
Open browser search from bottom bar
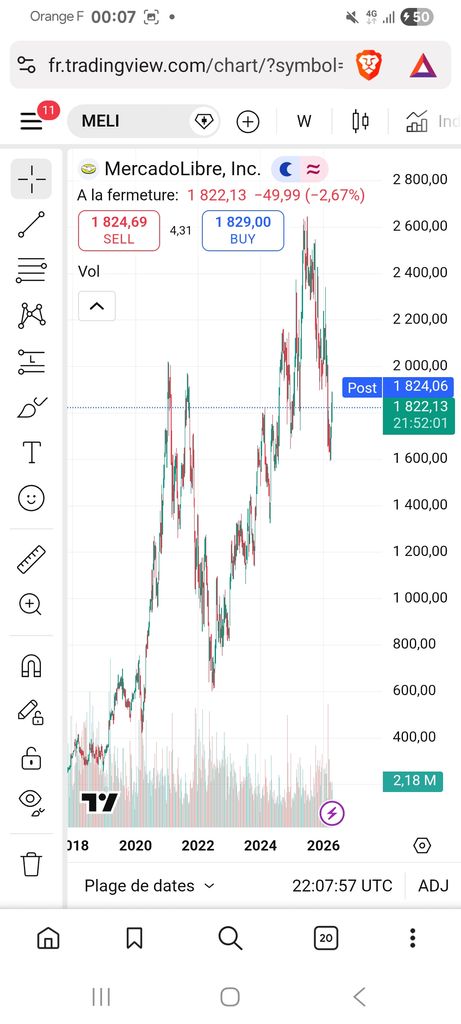click(x=230, y=939)
